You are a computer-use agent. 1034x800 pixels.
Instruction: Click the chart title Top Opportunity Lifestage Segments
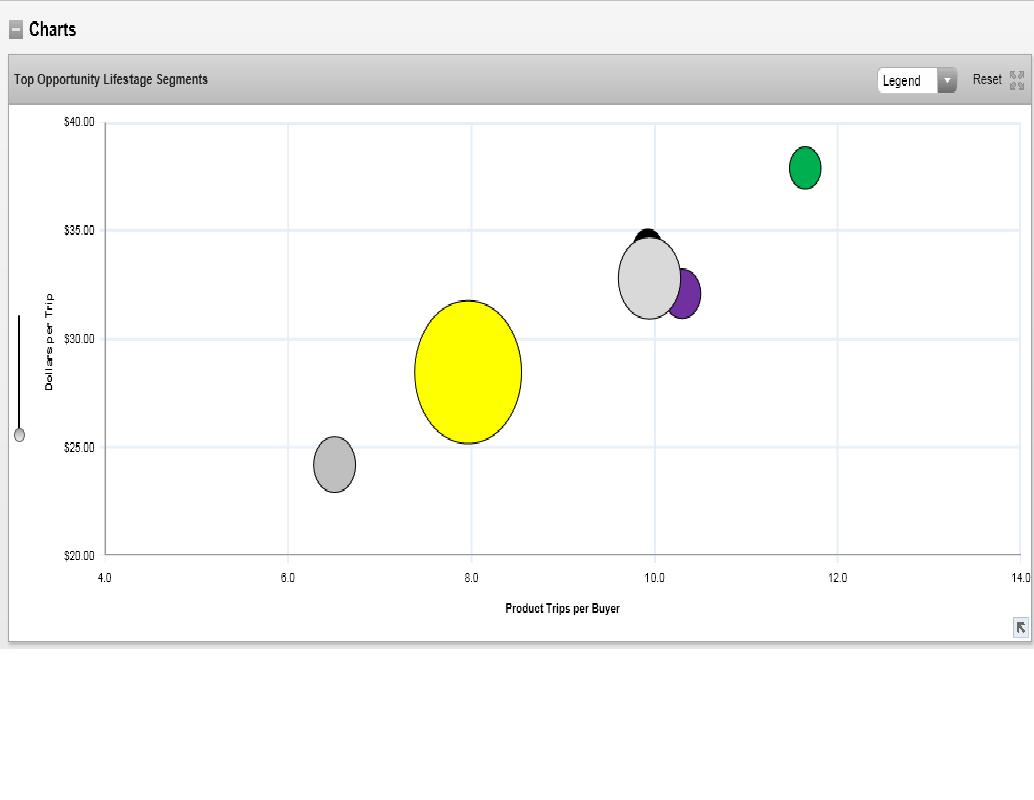(x=111, y=79)
